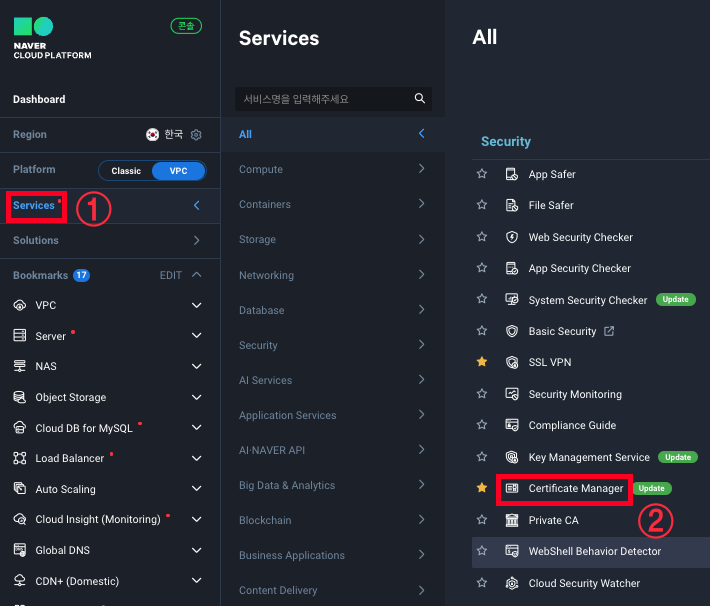The width and height of the screenshot is (710, 606).
Task: Click the File Safer service icon
Action: click(512, 205)
